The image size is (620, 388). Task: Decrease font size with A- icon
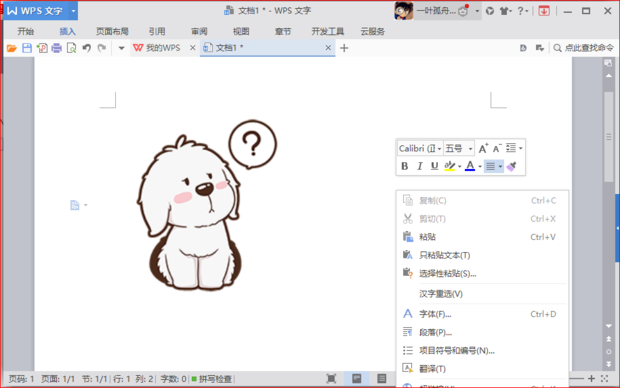click(x=497, y=148)
